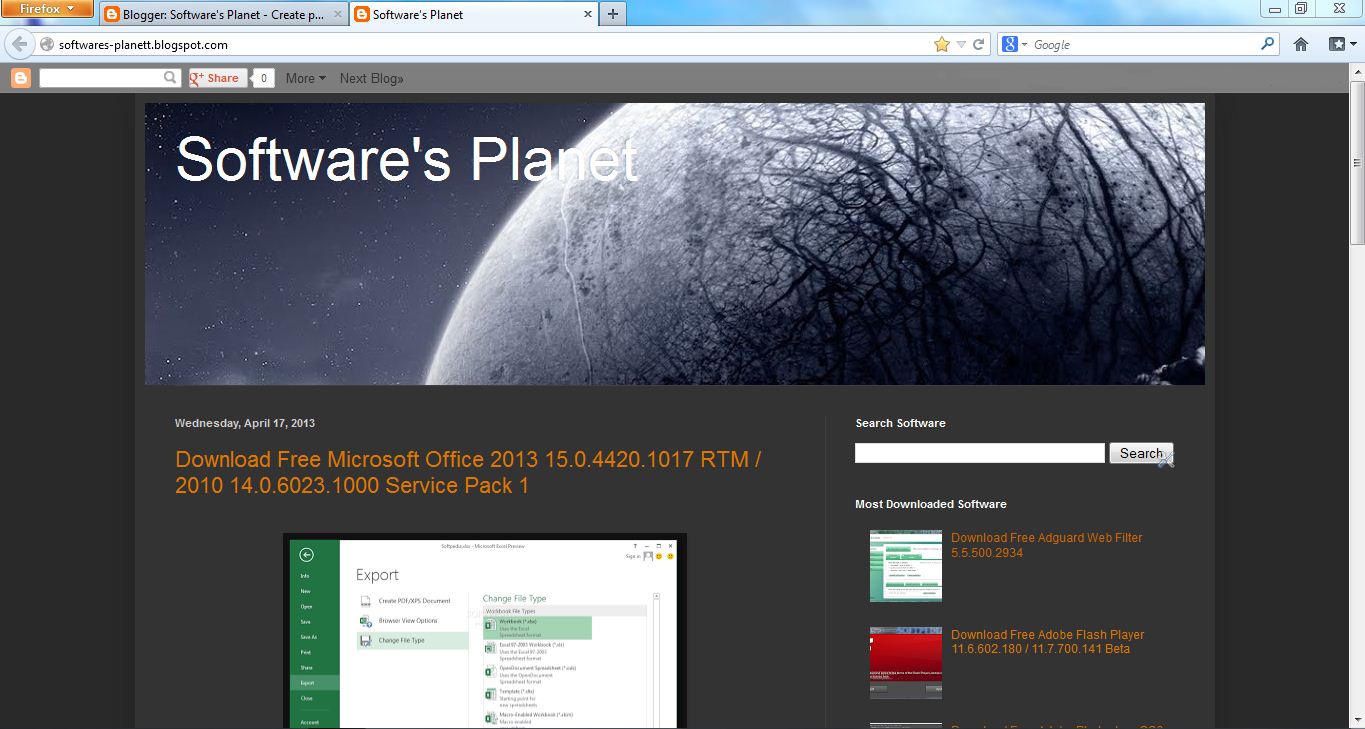The image size is (1365, 729).
Task: Click the Search Software widget heading
Action: pos(900,423)
